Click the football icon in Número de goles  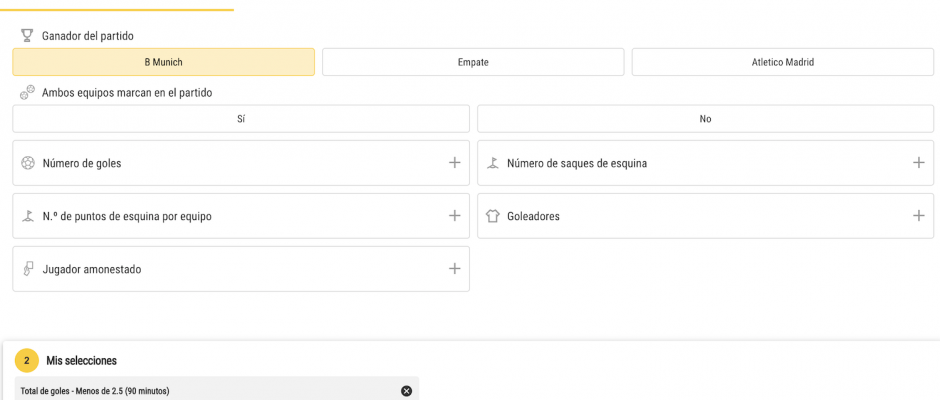(x=28, y=163)
